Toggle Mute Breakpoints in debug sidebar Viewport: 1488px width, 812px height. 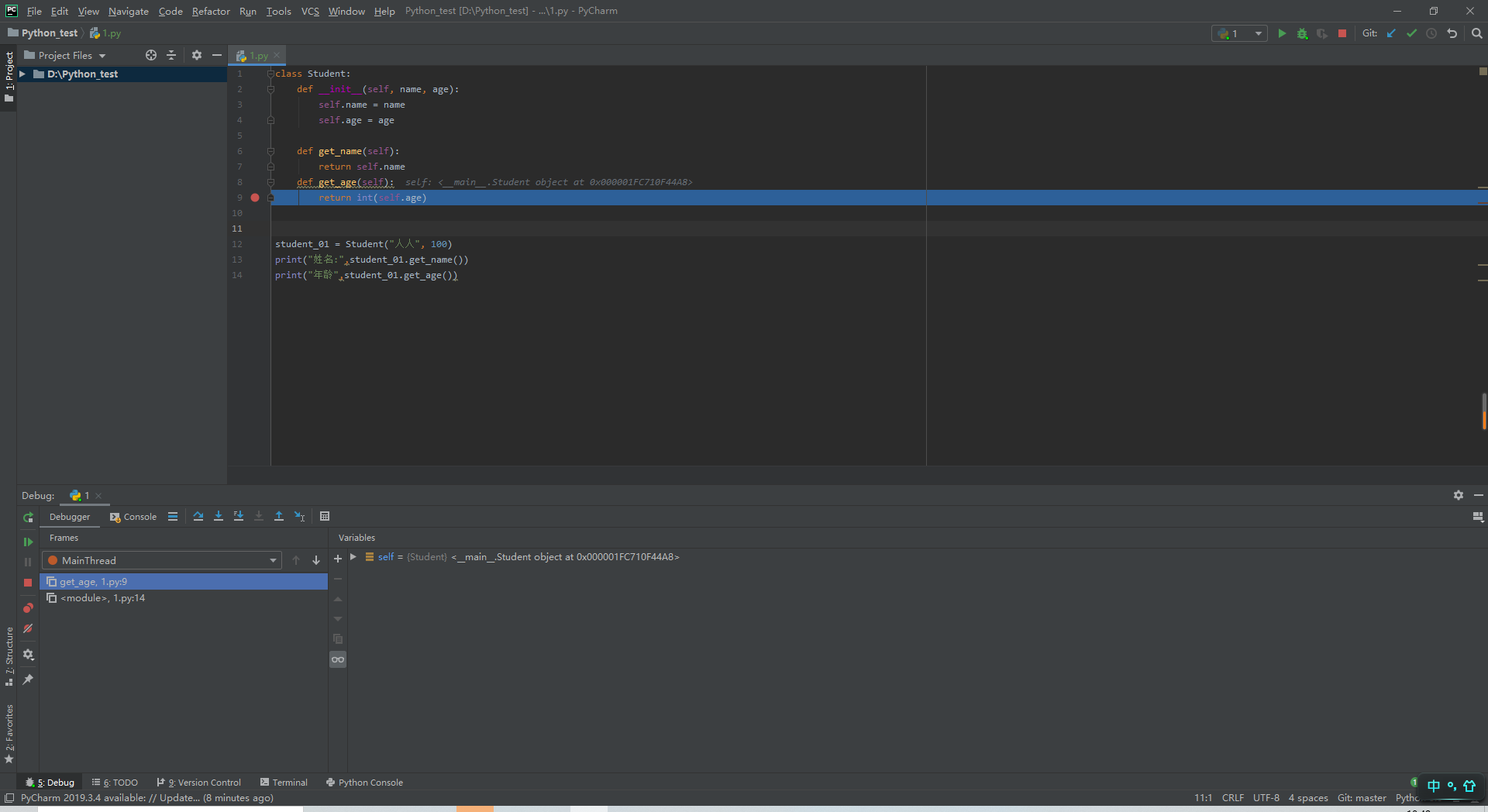[x=28, y=628]
